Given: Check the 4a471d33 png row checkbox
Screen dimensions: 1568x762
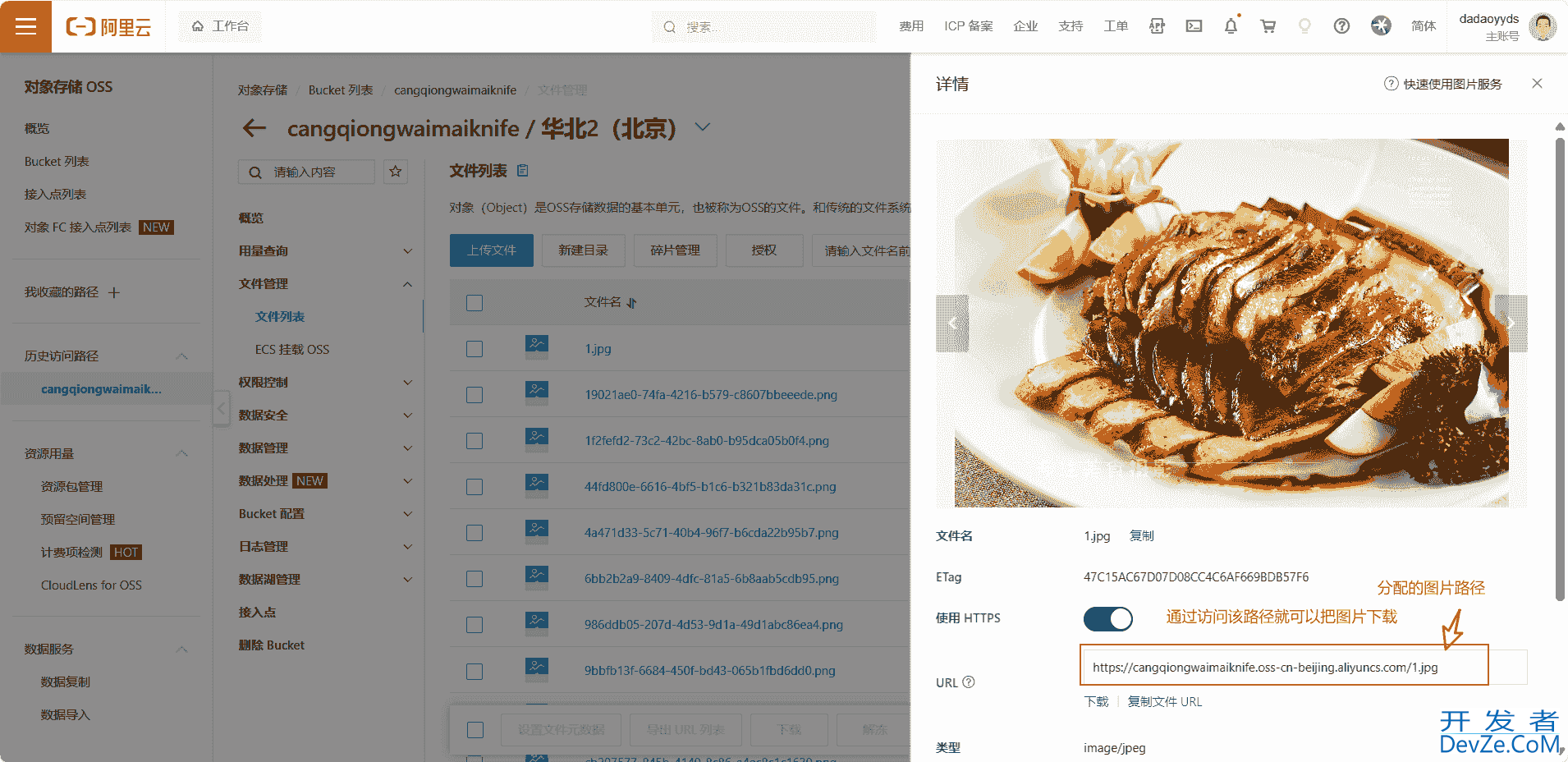Looking at the screenshot, I should coord(475,533).
